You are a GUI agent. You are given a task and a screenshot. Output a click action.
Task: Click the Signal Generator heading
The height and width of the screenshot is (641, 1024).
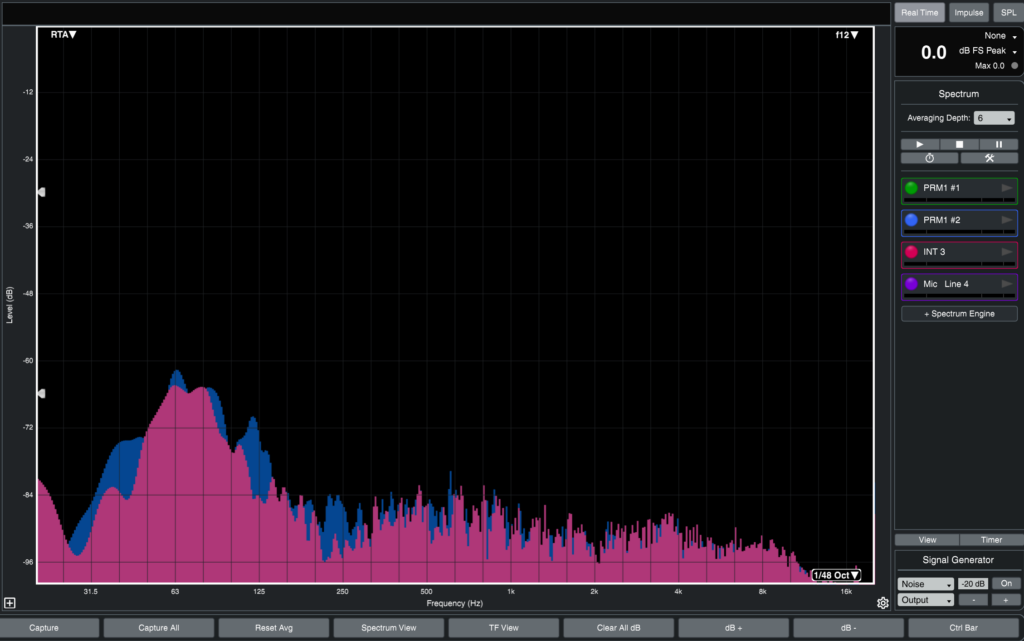pyautogui.click(x=958, y=560)
